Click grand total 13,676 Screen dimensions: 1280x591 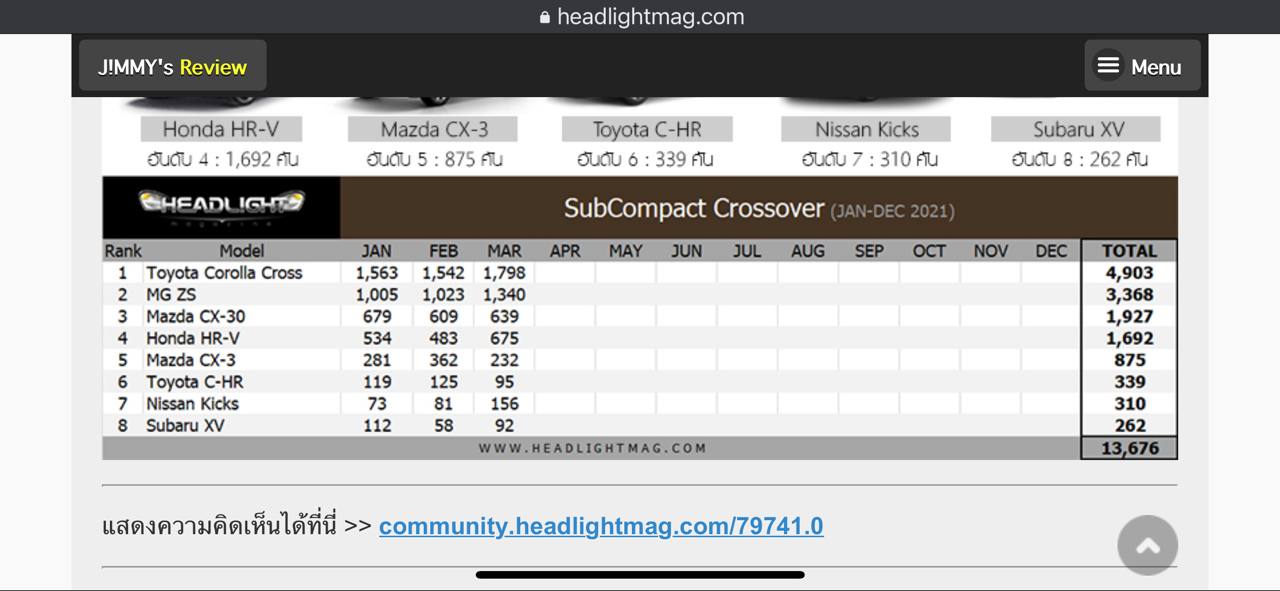1130,448
